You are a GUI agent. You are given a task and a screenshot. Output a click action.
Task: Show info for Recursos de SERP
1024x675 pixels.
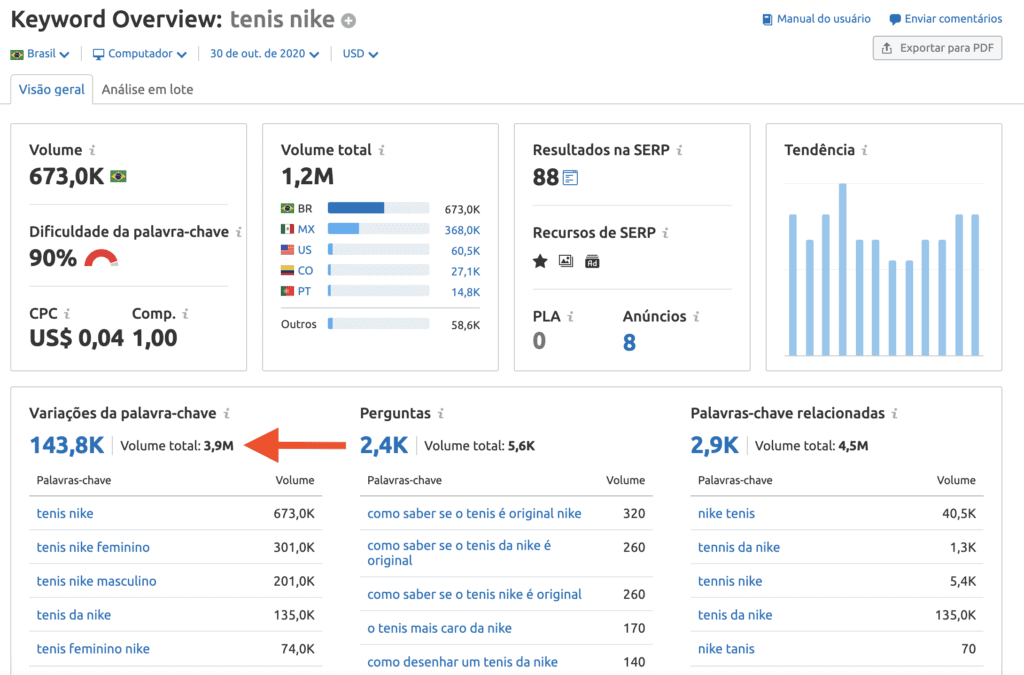coord(665,233)
